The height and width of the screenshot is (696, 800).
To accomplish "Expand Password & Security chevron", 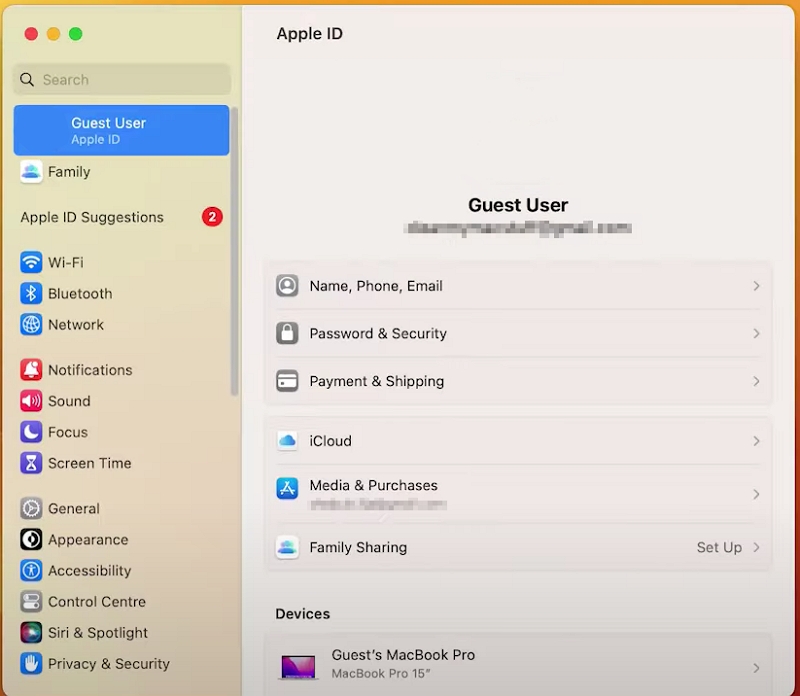I will [x=757, y=334].
